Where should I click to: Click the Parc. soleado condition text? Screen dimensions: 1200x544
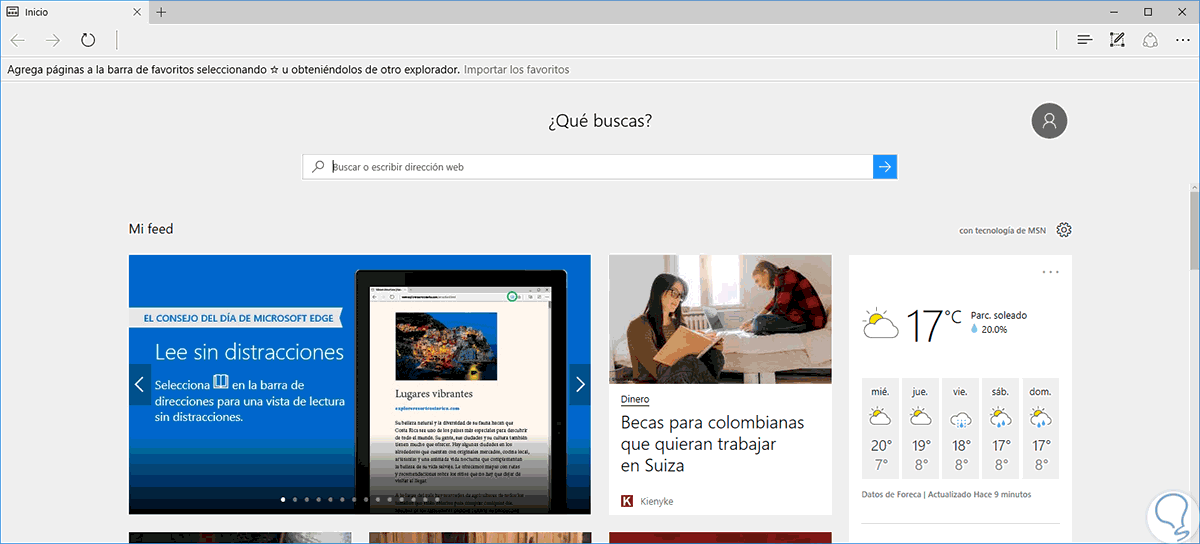tap(998, 315)
